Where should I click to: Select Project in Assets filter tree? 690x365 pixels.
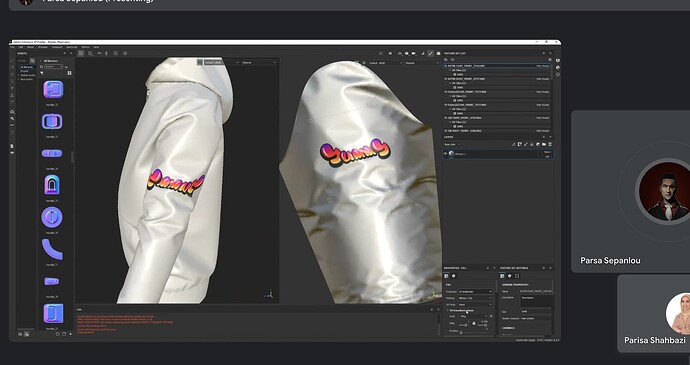[24, 71]
